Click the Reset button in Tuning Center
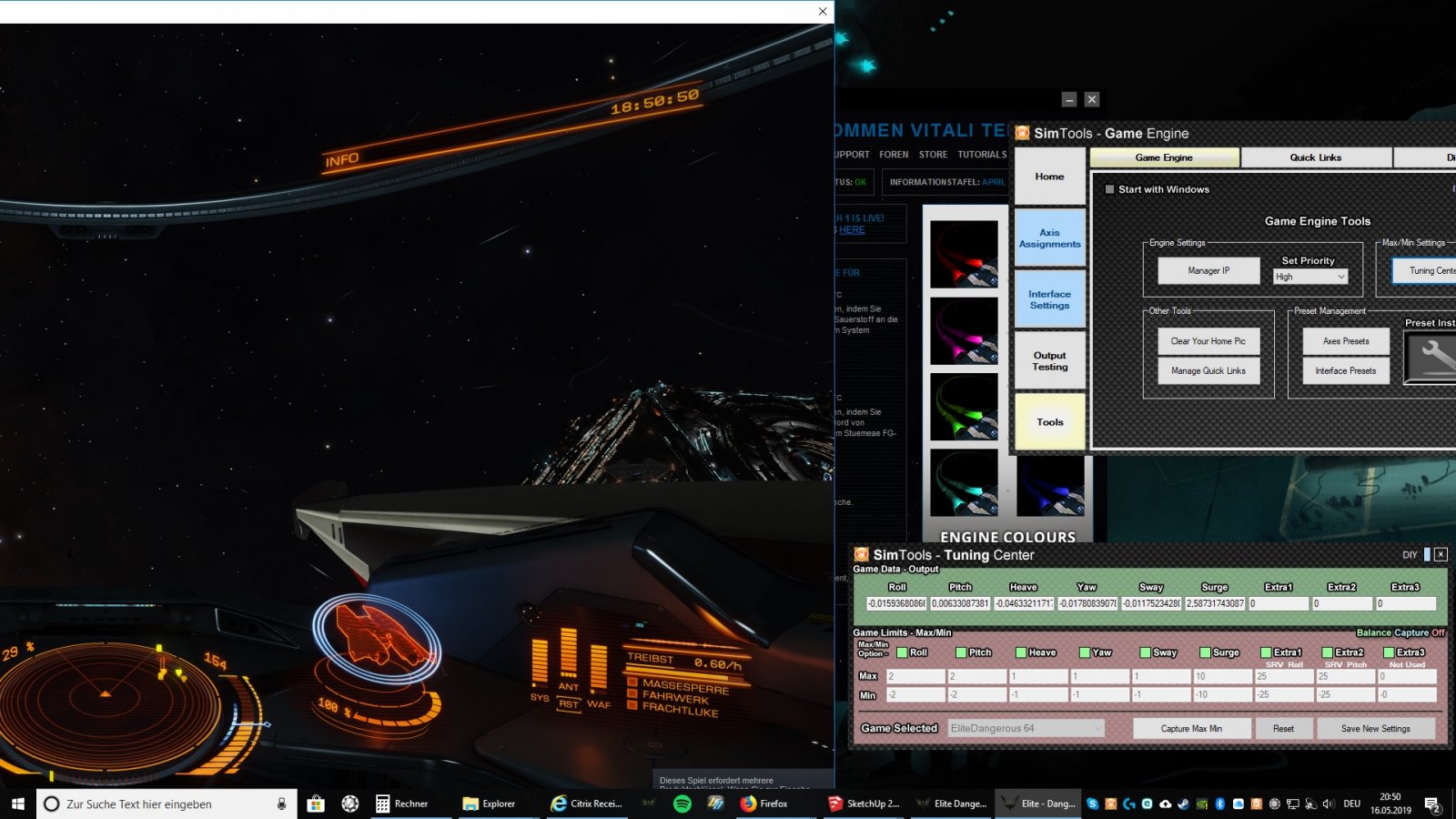Image resolution: width=1456 pixels, height=819 pixels. pyautogui.click(x=1283, y=729)
